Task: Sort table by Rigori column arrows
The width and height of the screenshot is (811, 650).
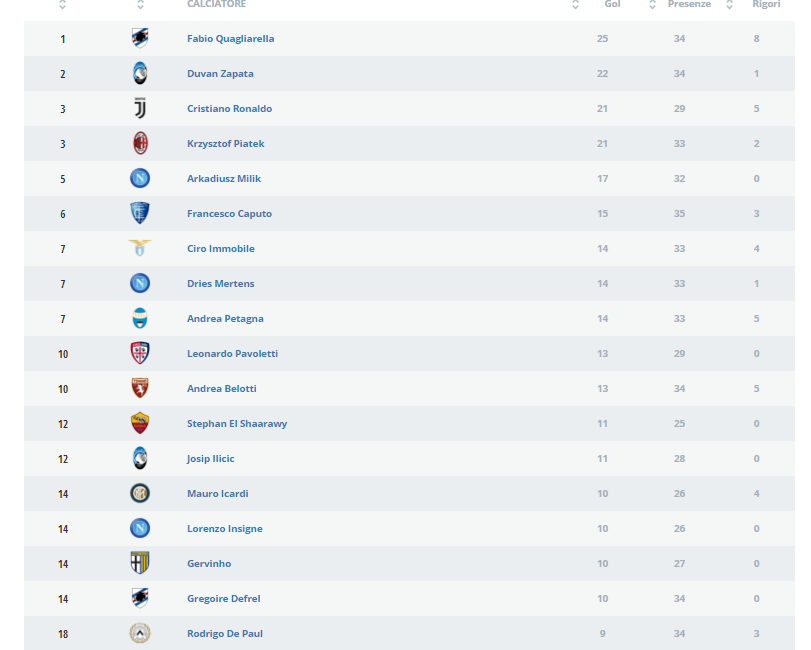Action: [729, 5]
